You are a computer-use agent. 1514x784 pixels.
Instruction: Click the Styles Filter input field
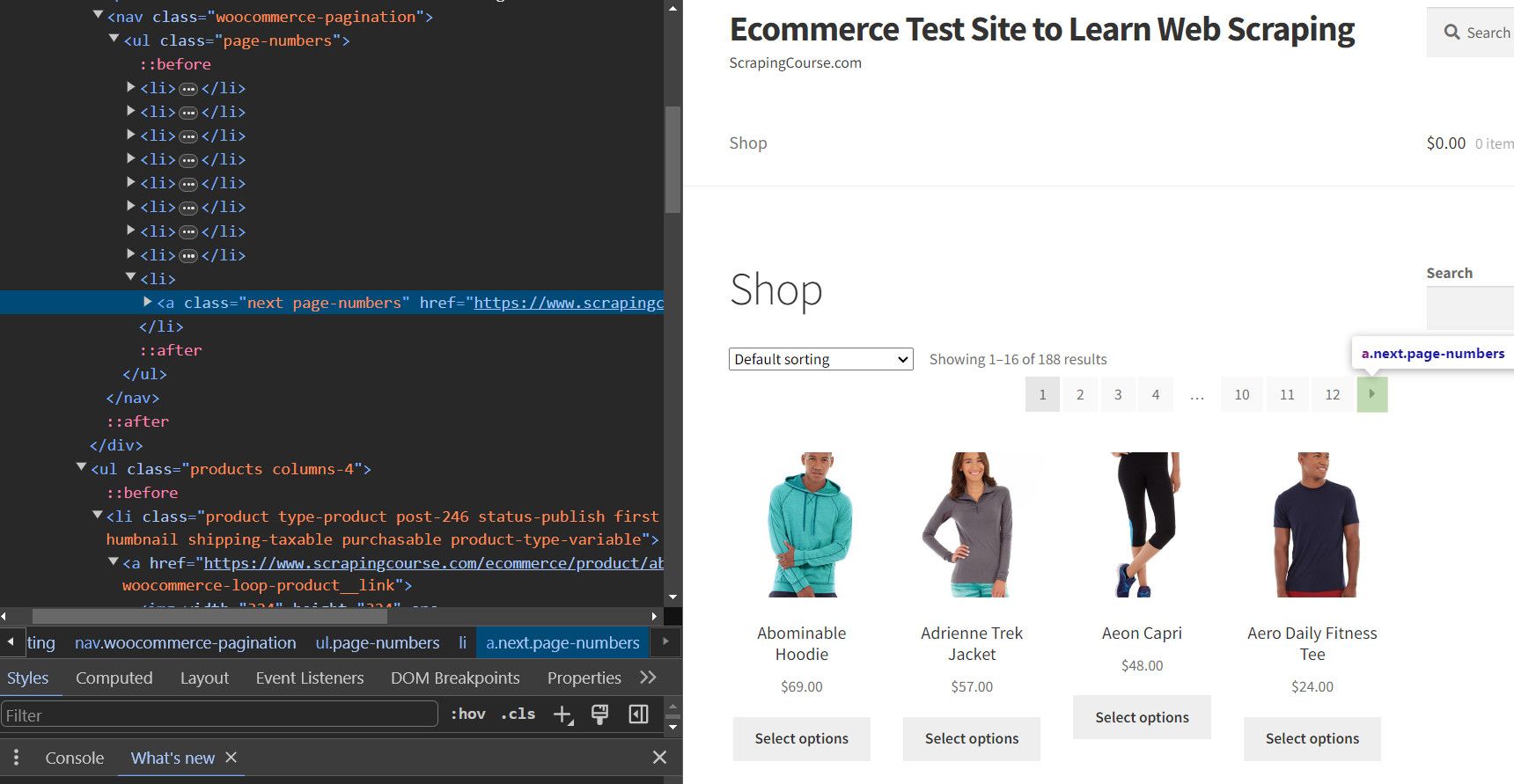(x=219, y=714)
